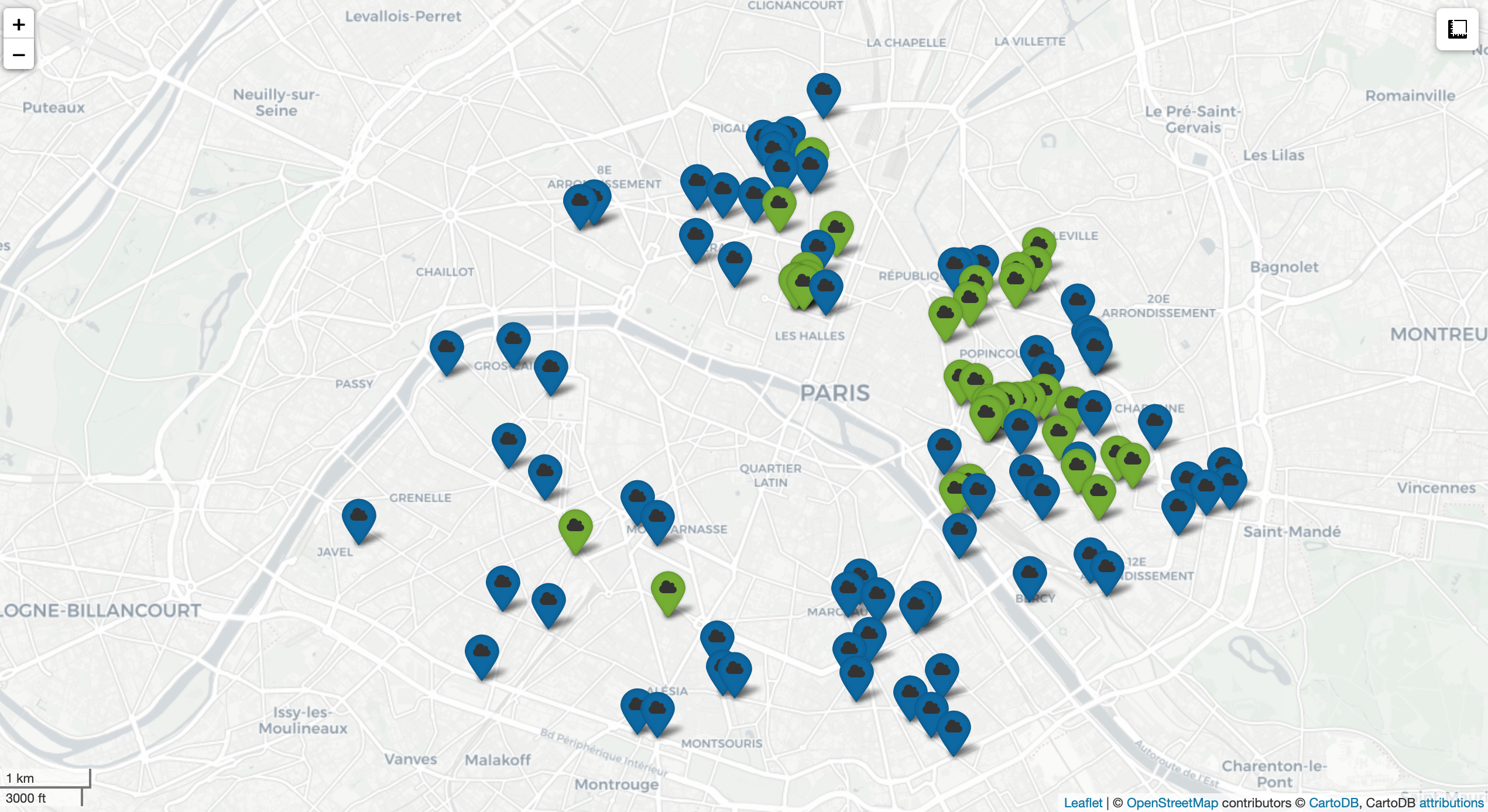Click the blue marker left of Les Halles
Image resolution: width=1488 pixels, height=812 pixels.
[x=735, y=259]
